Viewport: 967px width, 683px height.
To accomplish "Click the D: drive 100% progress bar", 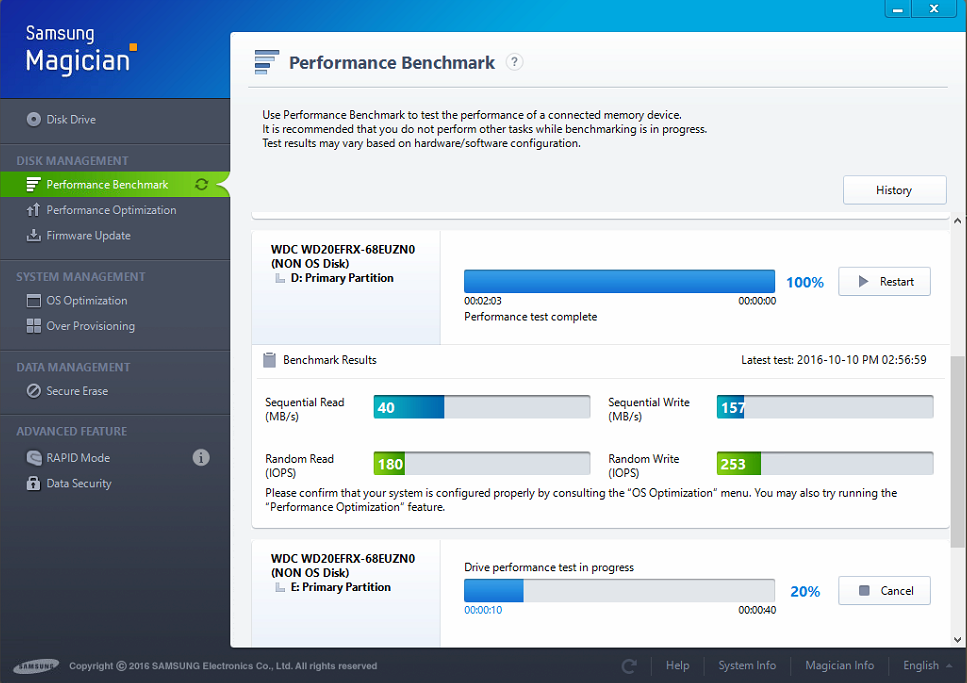I will click(619, 281).
